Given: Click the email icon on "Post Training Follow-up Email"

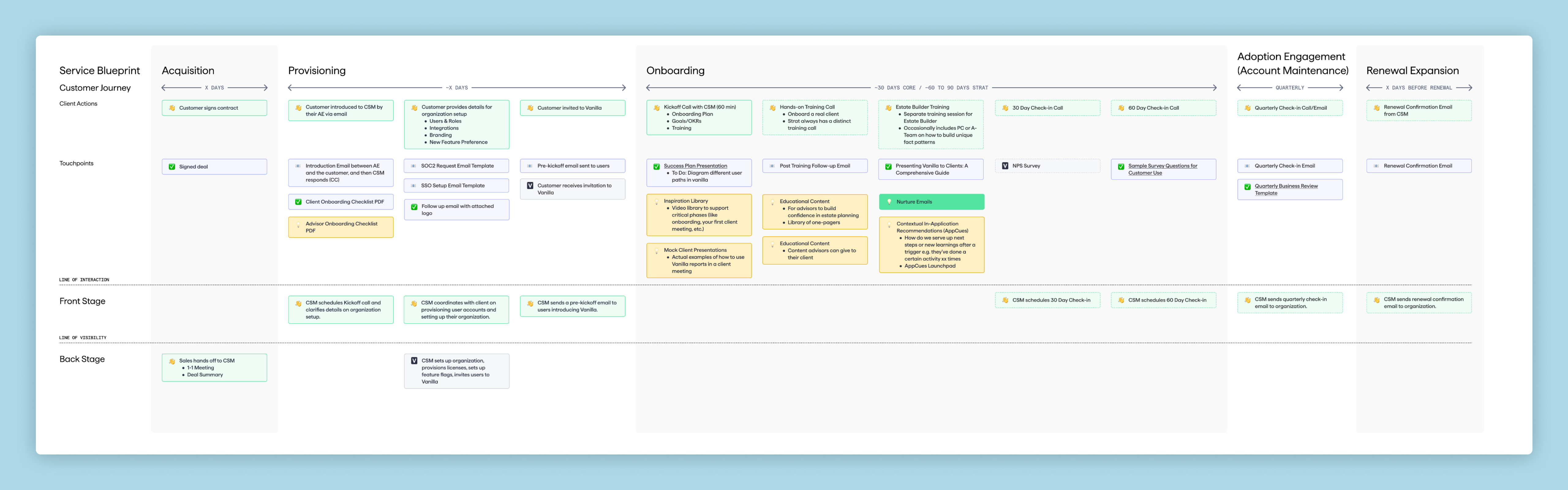Looking at the screenshot, I should coord(772,165).
